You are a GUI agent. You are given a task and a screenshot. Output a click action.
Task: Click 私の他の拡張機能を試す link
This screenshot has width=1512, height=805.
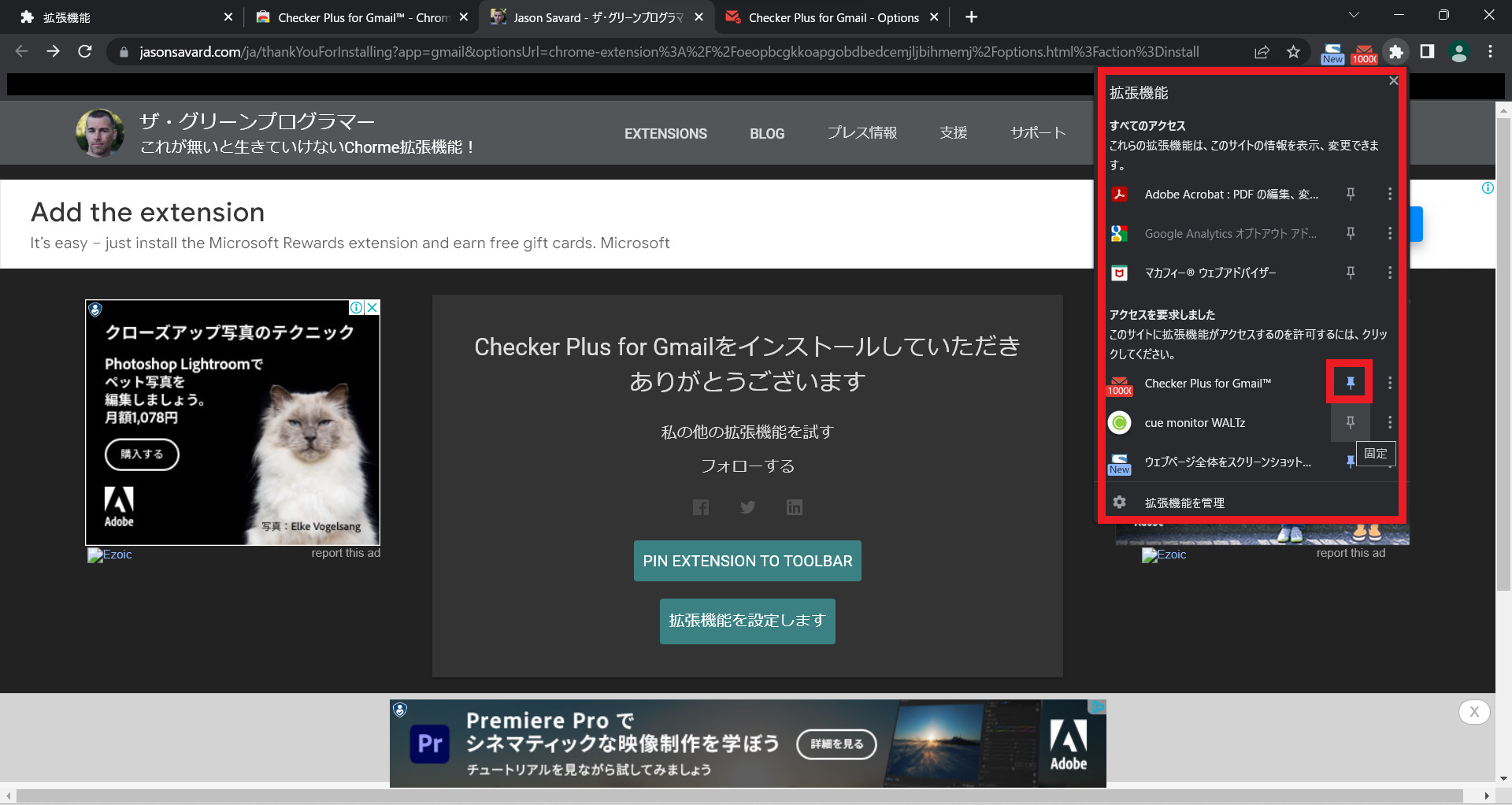coord(747,432)
